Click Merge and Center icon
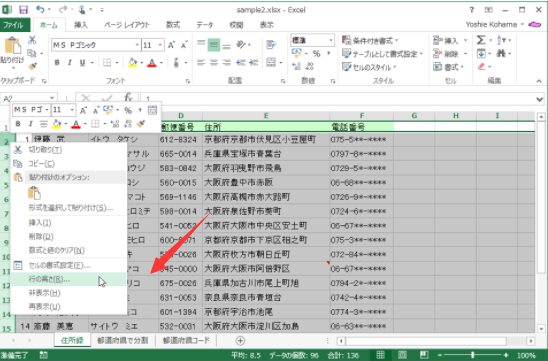The height and width of the screenshot is (361, 548). (271, 63)
